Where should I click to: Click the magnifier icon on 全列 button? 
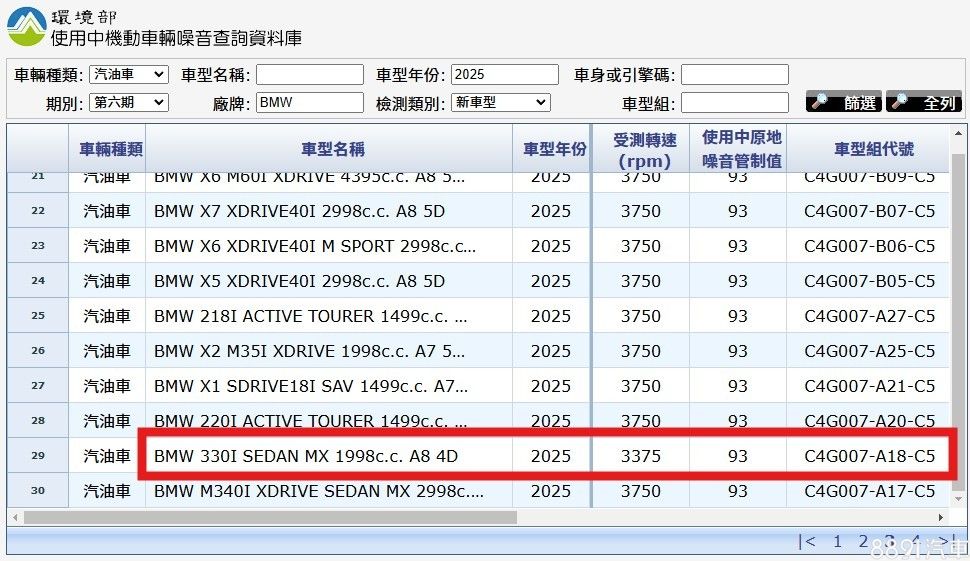coord(899,102)
